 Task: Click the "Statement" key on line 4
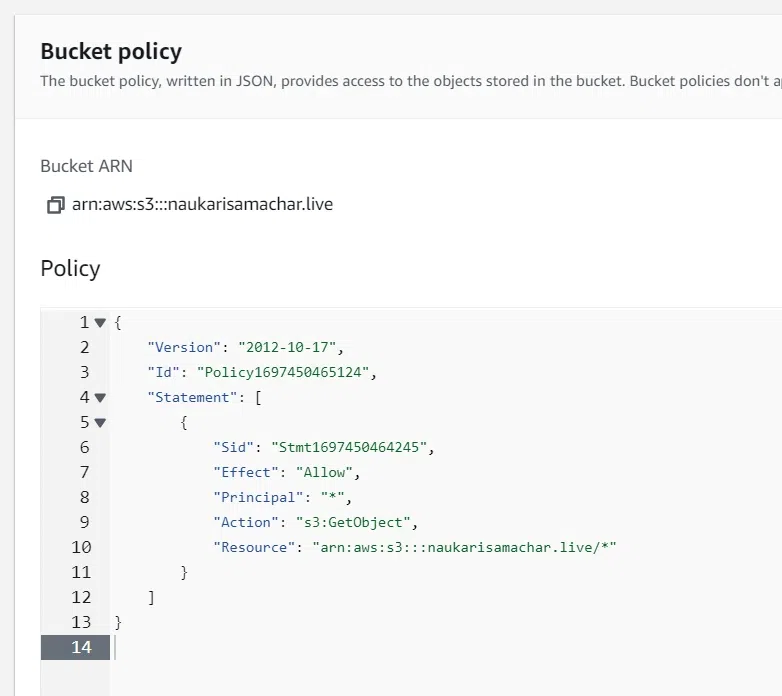[189, 397]
